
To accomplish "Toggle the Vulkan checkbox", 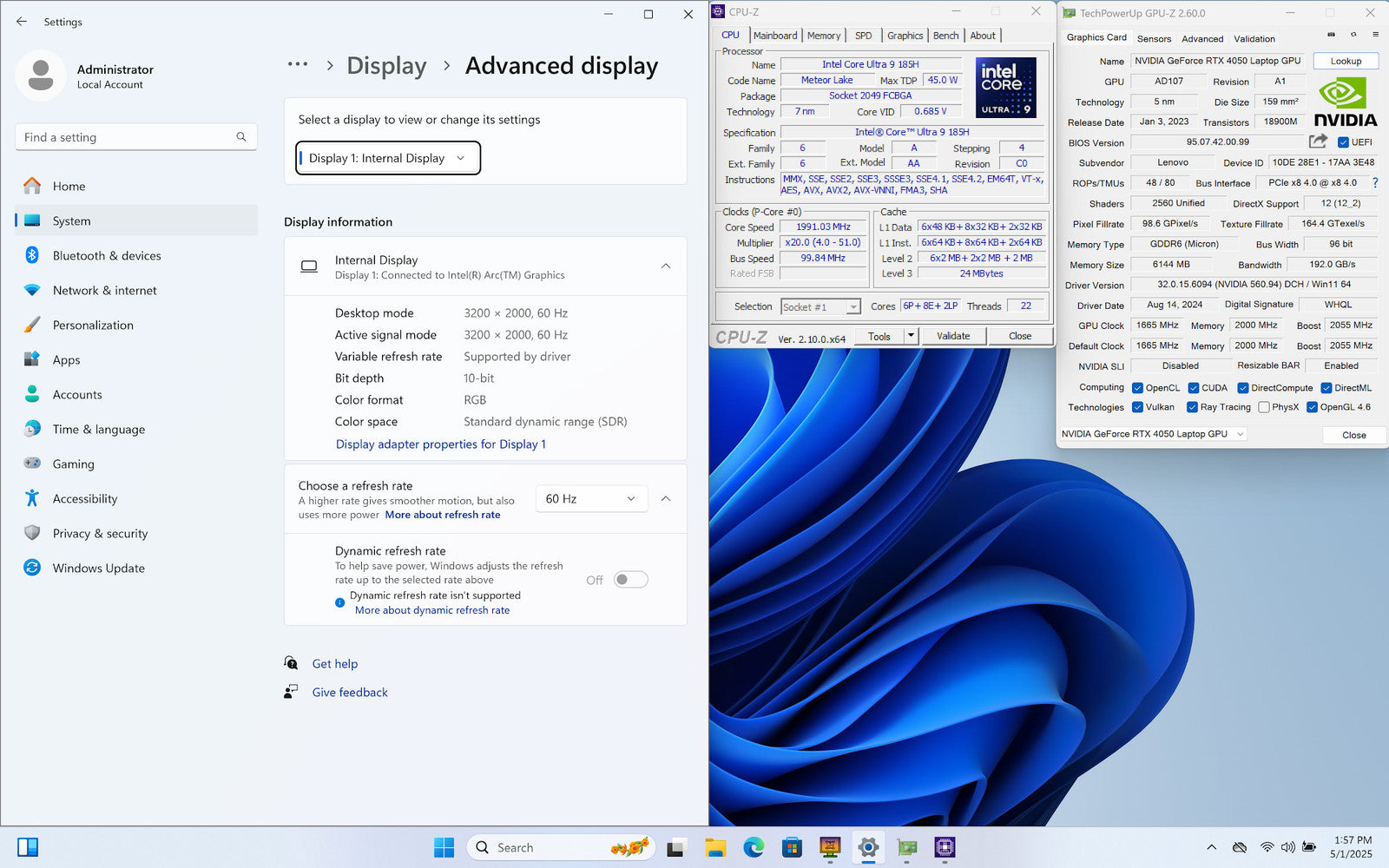I will click(x=1137, y=407).
